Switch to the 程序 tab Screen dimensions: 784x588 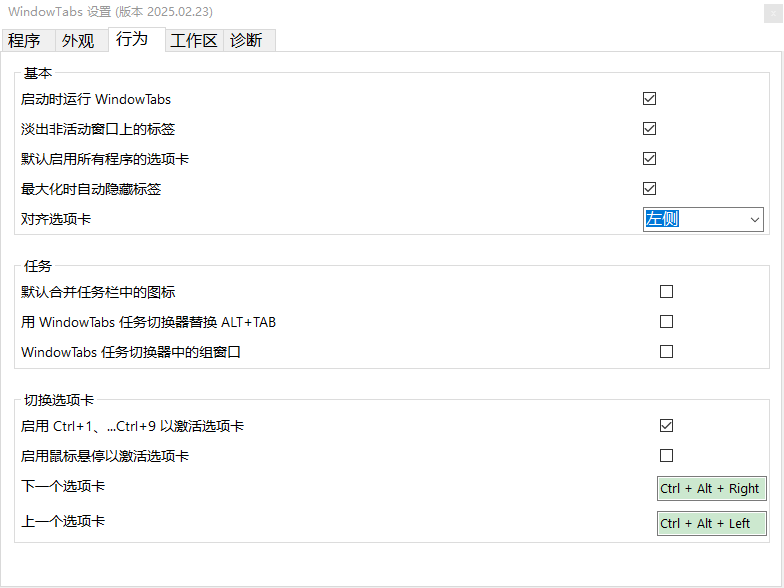(28, 40)
